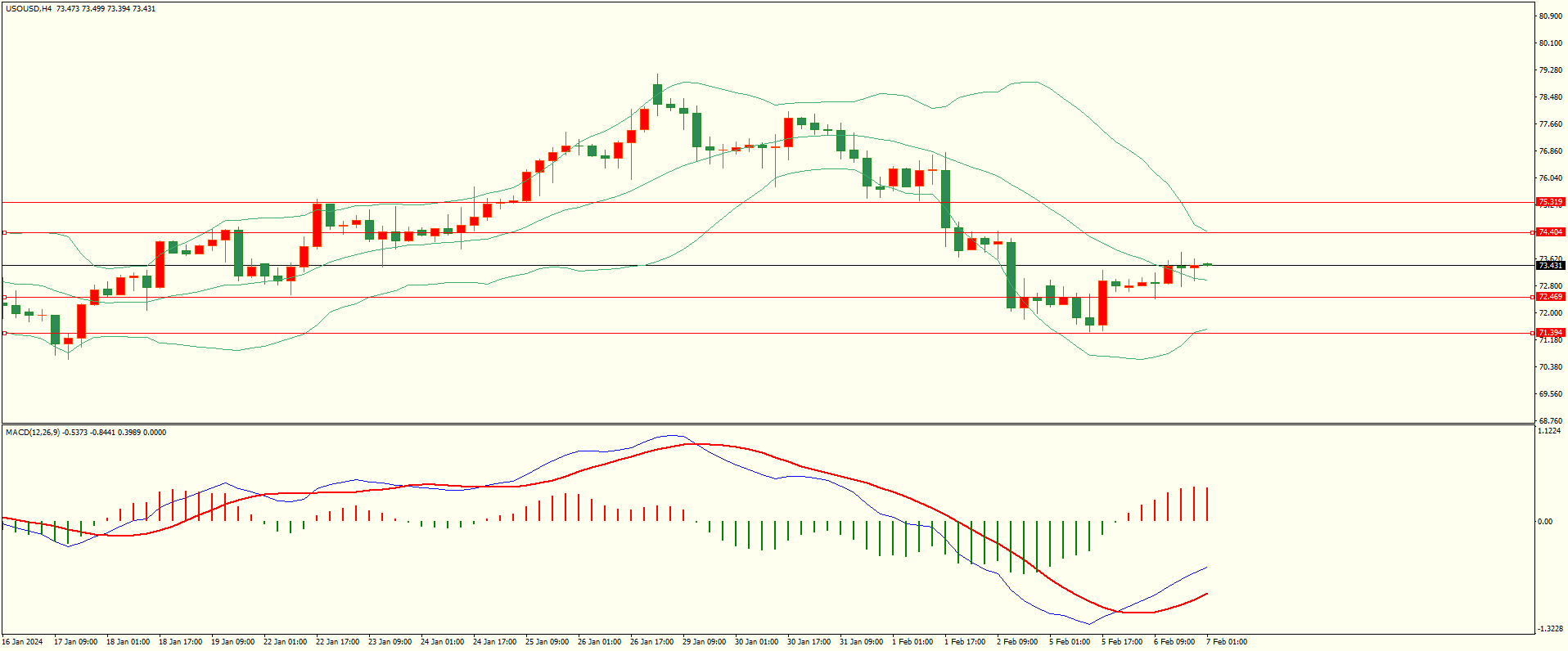Click the red 71.394 price level tag

coord(1551,333)
